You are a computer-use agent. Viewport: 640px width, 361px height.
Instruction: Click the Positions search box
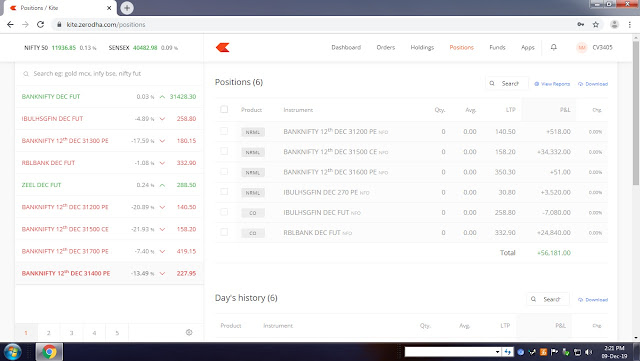[507, 83]
